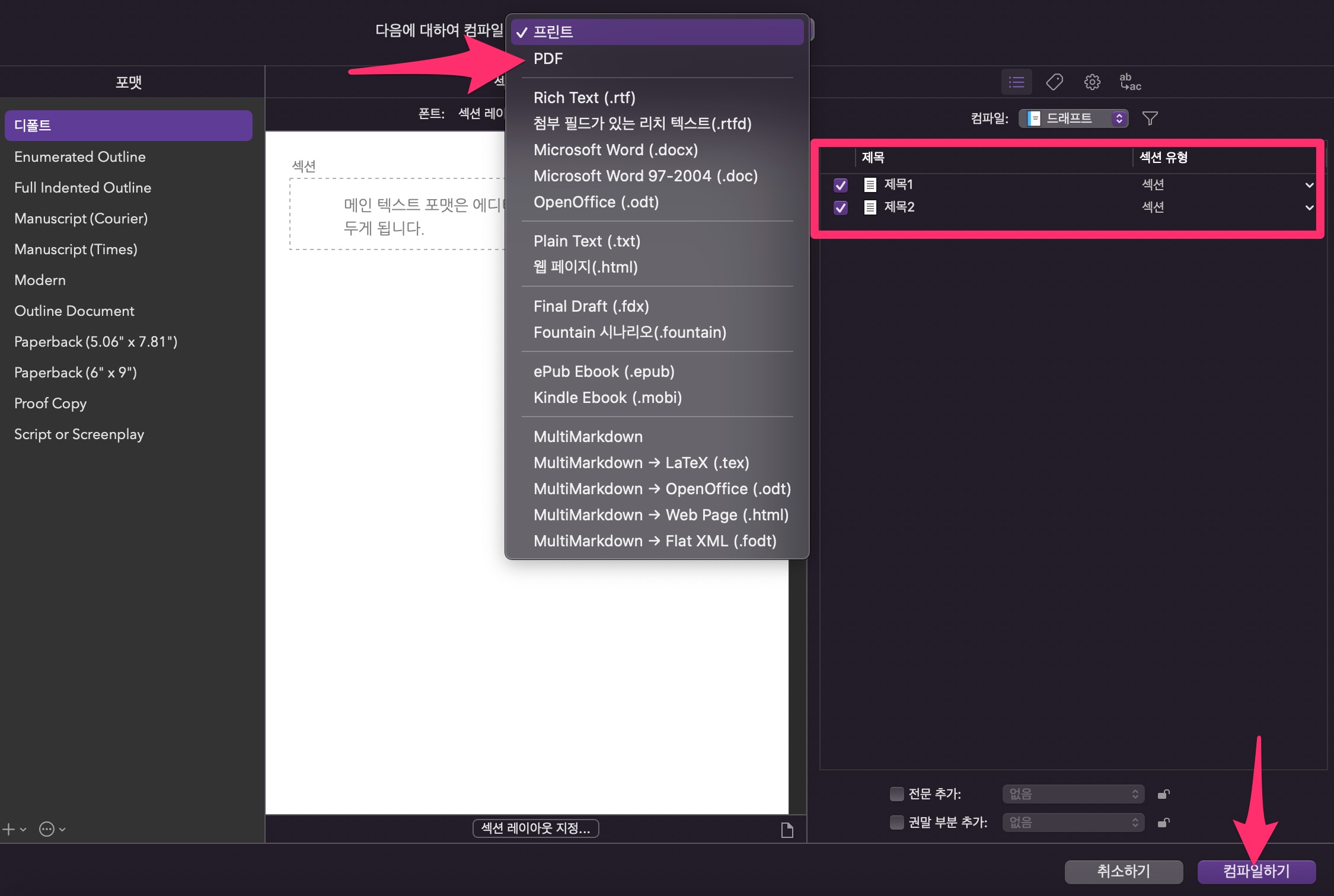
Task: Expand section type dropdown for 제목1
Action: [1309, 185]
